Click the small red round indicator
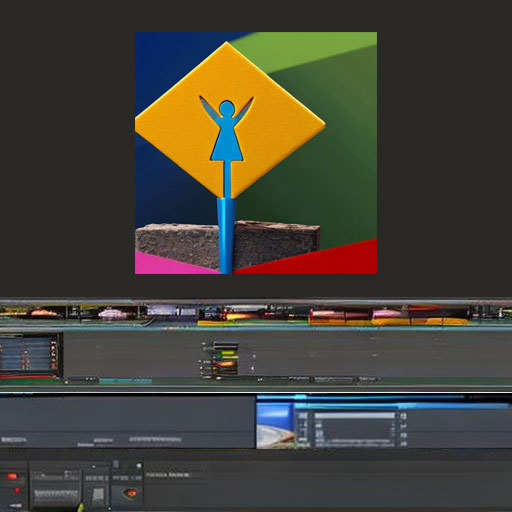 [17, 490]
